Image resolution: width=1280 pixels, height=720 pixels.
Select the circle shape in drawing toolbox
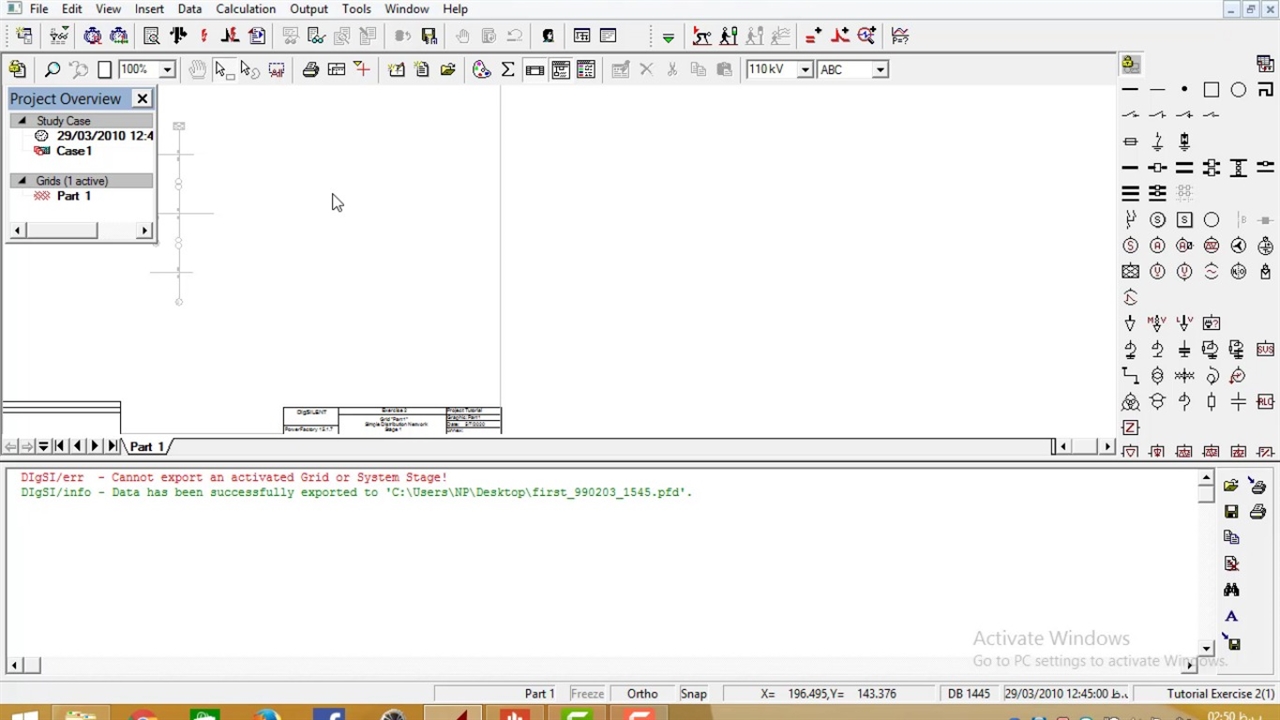click(x=1238, y=90)
